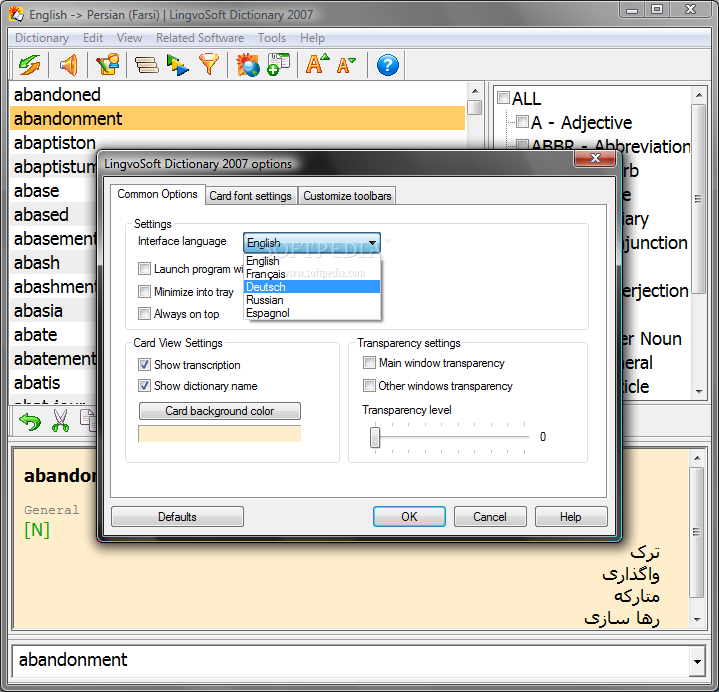
Task: Enable Main window transparency checkbox
Action: tap(369, 363)
